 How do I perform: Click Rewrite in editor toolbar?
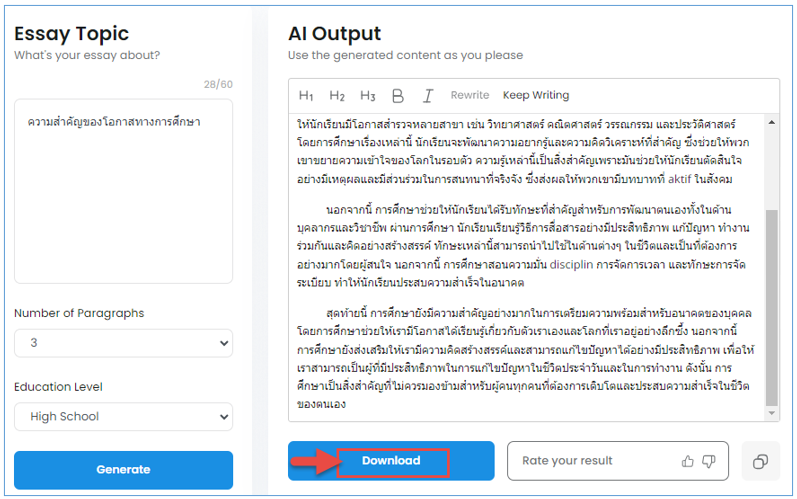coord(470,95)
